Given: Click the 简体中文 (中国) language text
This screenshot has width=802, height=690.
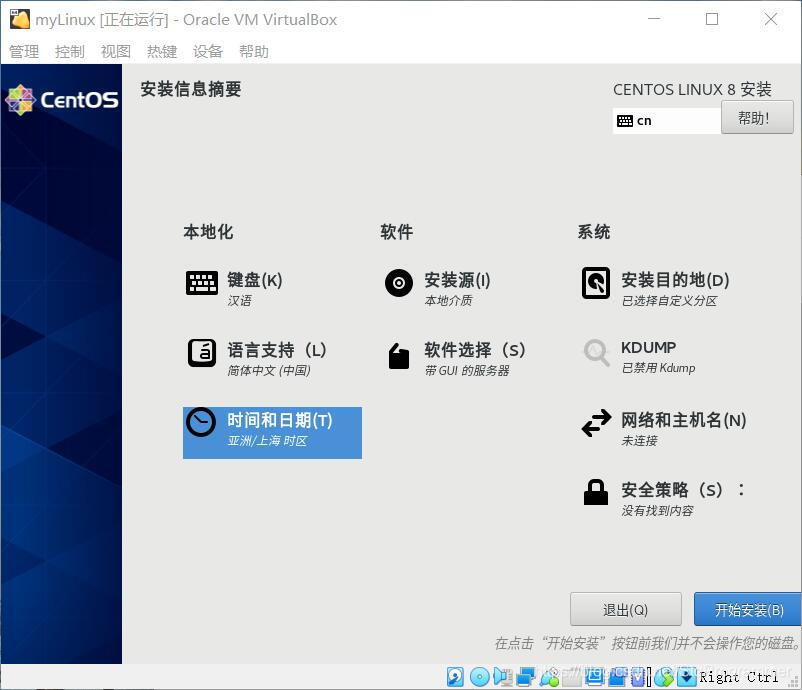Looking at the screenshot, I should [x=269, y=370].
